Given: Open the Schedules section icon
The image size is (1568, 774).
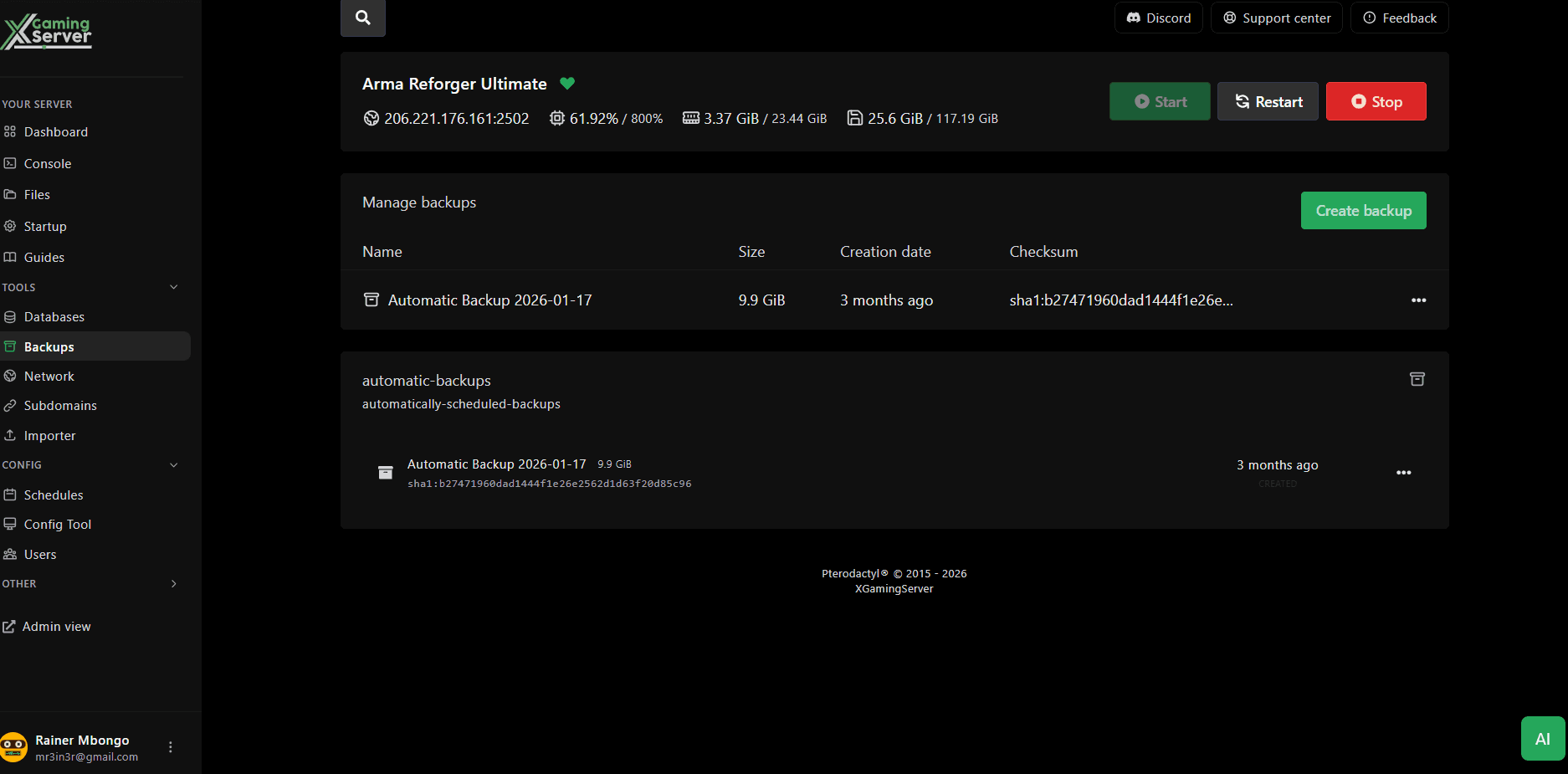Looking at the screenshot, I should click(x=10, y=495).
